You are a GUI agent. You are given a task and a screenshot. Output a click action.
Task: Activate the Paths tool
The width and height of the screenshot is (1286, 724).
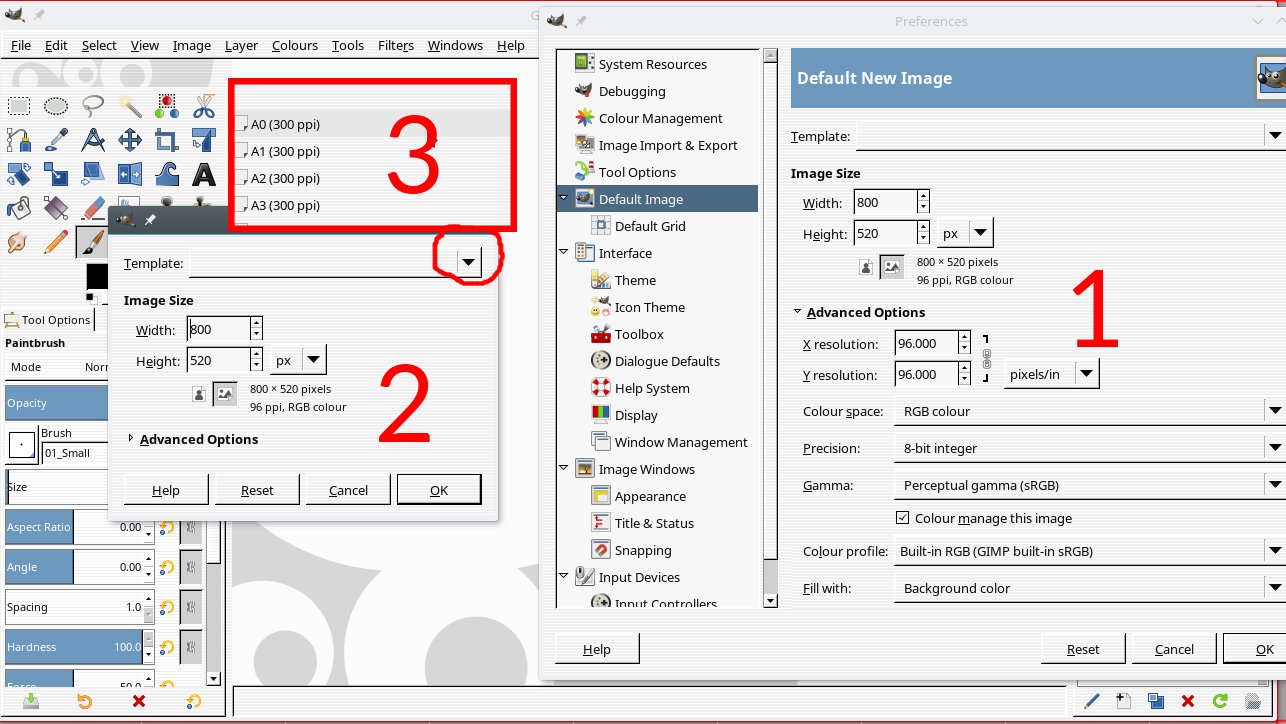19,140
